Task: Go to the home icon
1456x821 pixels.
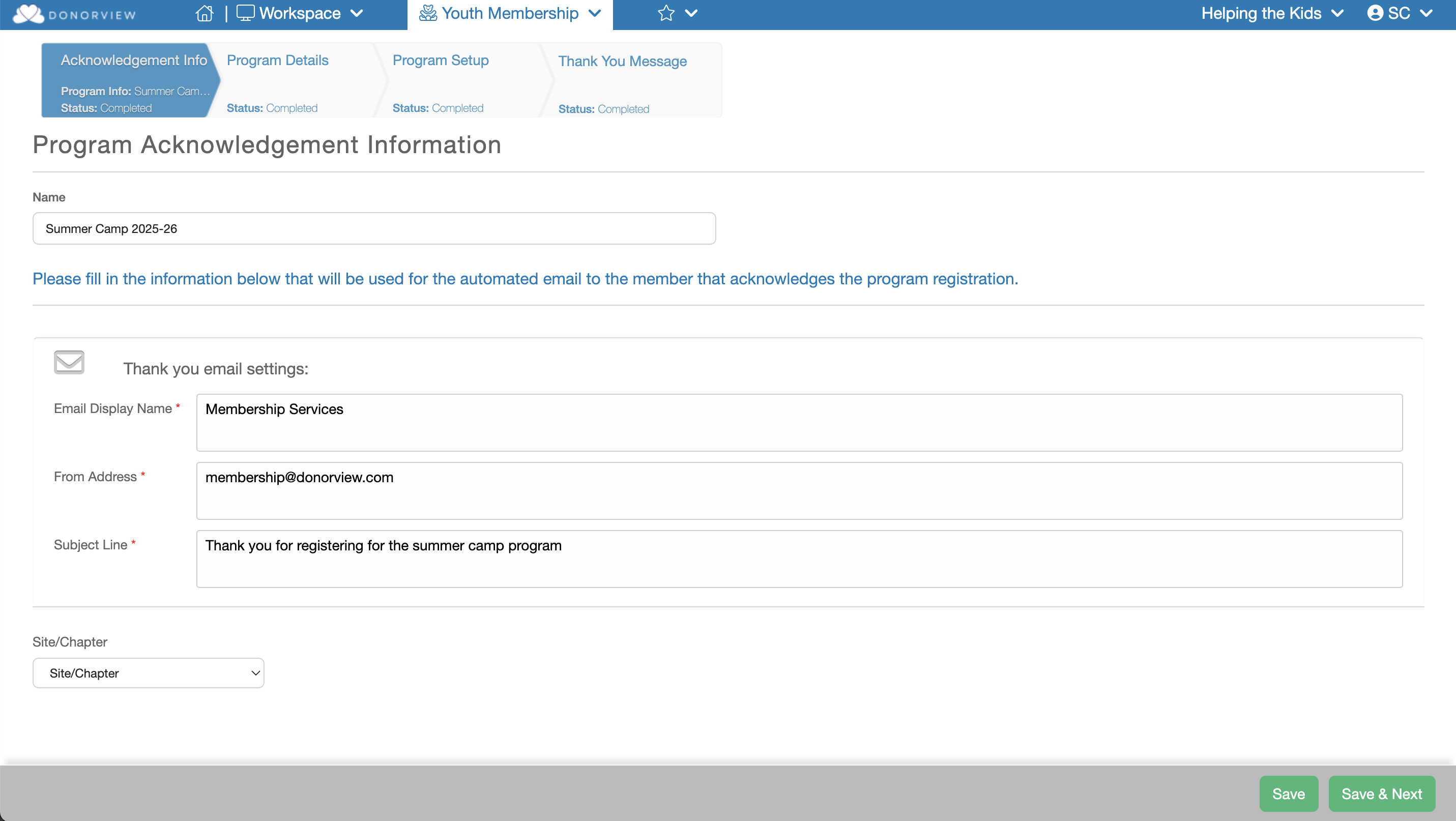Action: point(204,14)
